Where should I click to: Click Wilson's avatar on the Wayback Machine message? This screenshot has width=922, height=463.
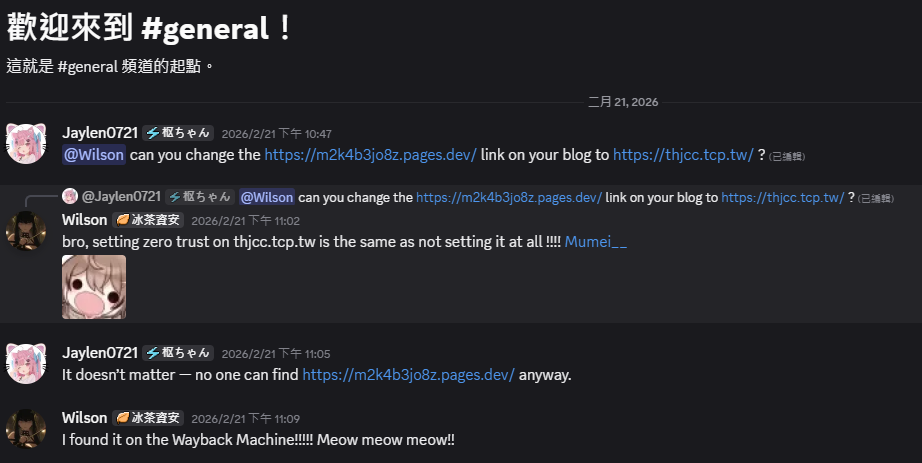tap(26, 429)
